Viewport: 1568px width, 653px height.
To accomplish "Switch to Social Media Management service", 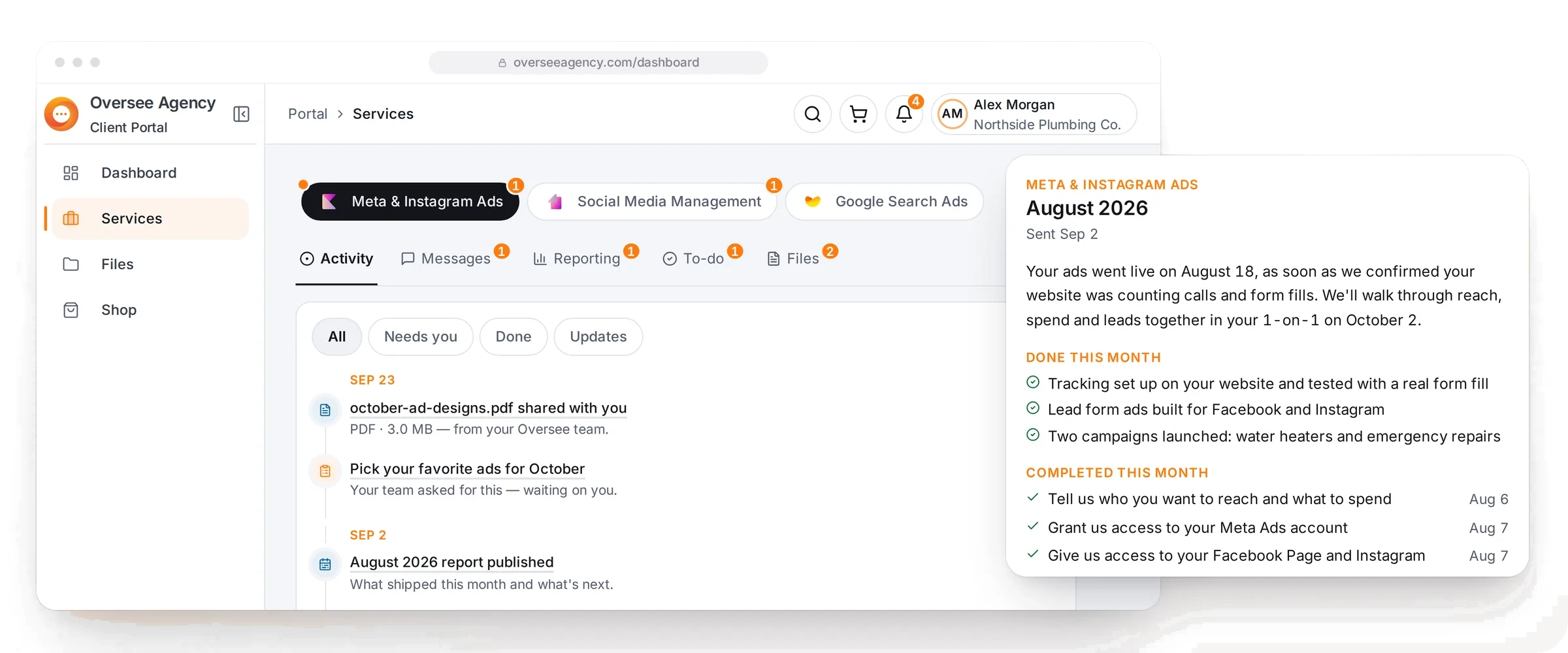I will [652, 202].
